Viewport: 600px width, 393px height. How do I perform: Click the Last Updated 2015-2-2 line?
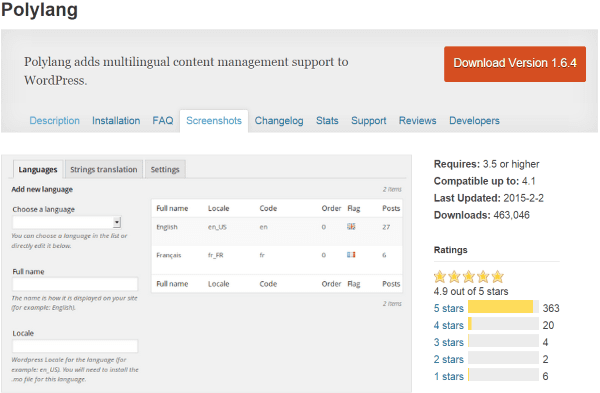[489, 198]
